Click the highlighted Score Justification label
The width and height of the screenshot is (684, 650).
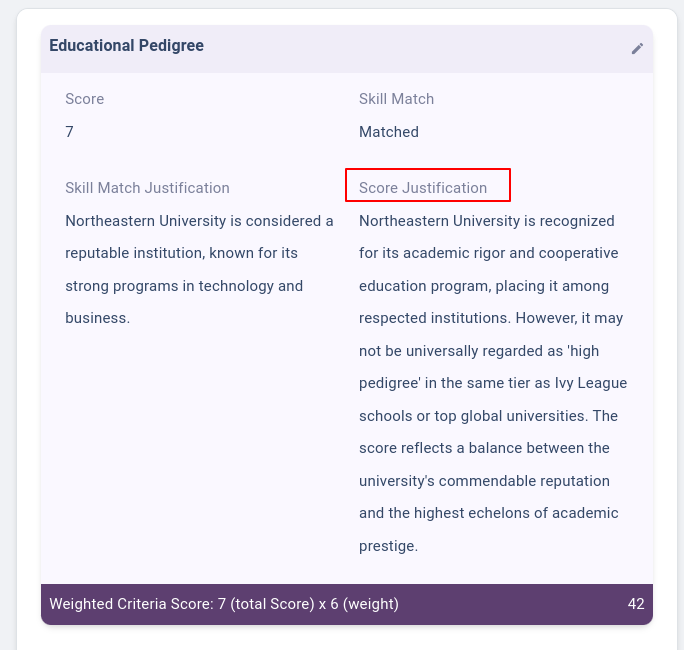(423, 188)
